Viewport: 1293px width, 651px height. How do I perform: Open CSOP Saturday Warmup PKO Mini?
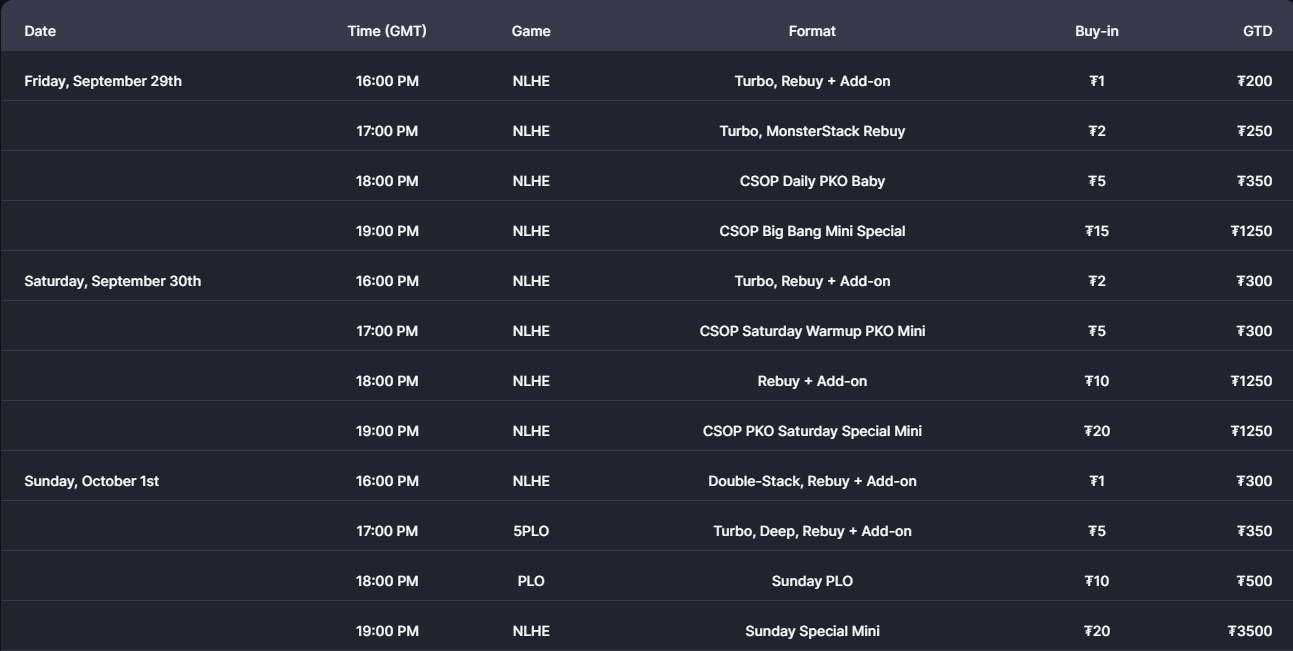(x=812, y=331)
